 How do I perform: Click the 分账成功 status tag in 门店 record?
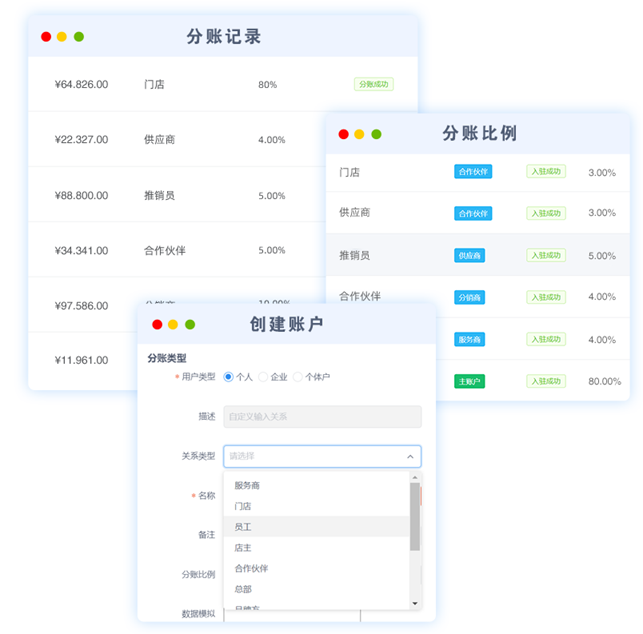coord(373,85)
